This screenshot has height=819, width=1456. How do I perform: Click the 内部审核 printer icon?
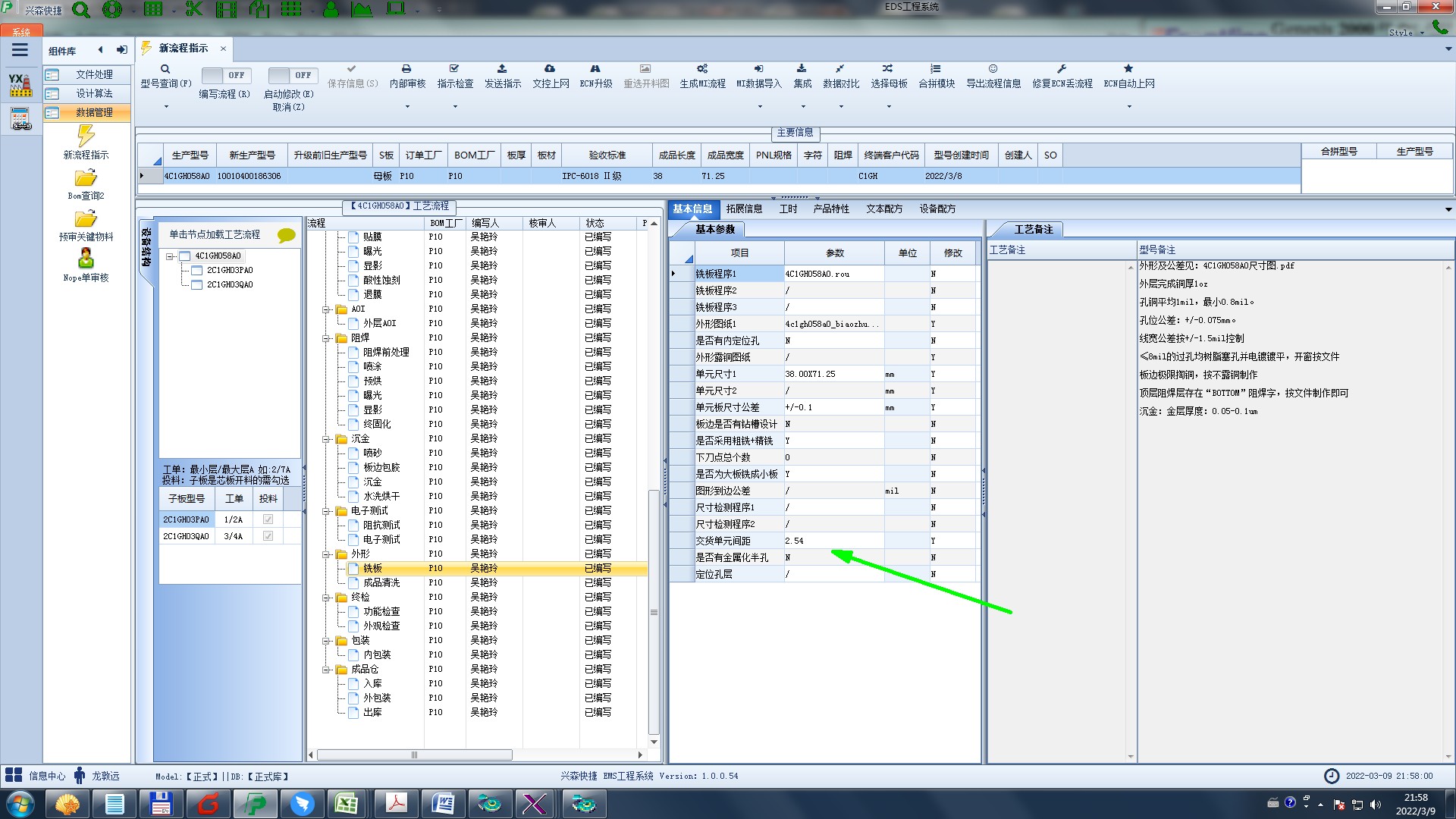(x=406, y=69)
